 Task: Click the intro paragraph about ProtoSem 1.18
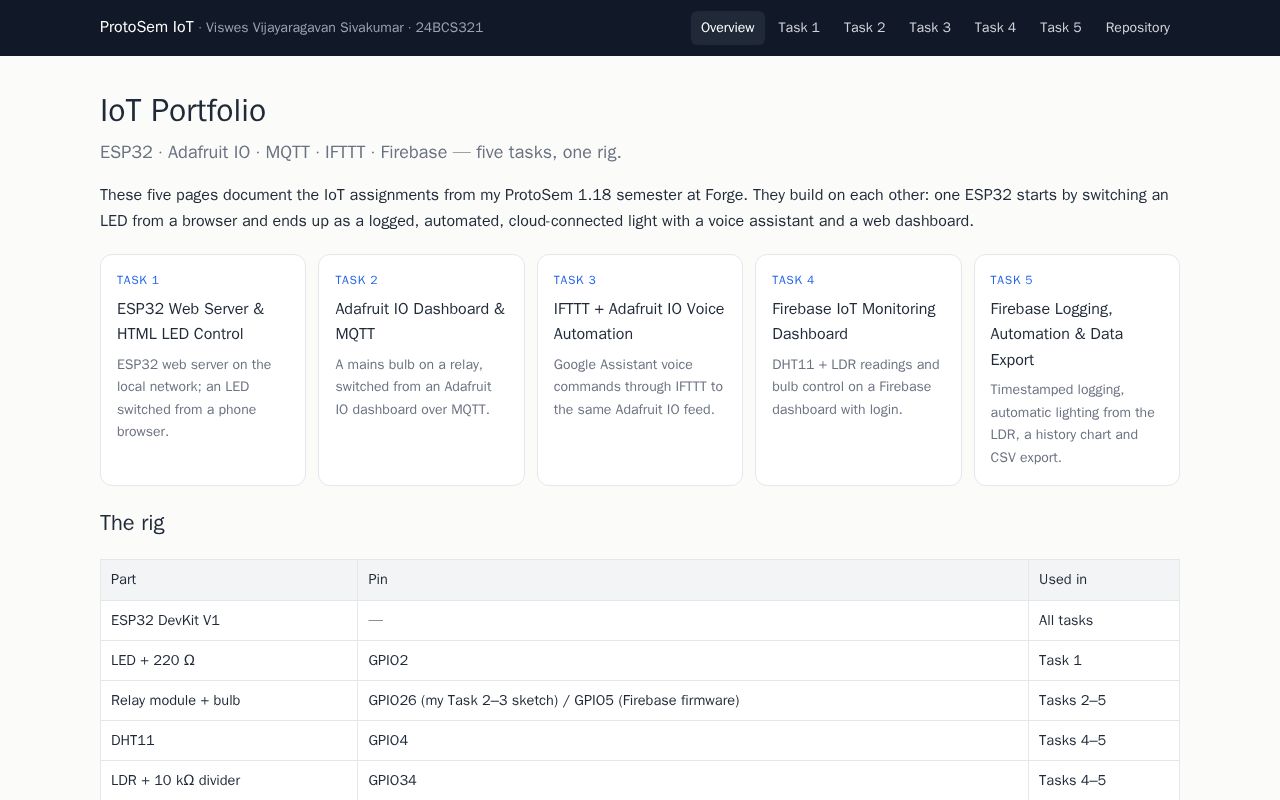click(x=640, y=208)
